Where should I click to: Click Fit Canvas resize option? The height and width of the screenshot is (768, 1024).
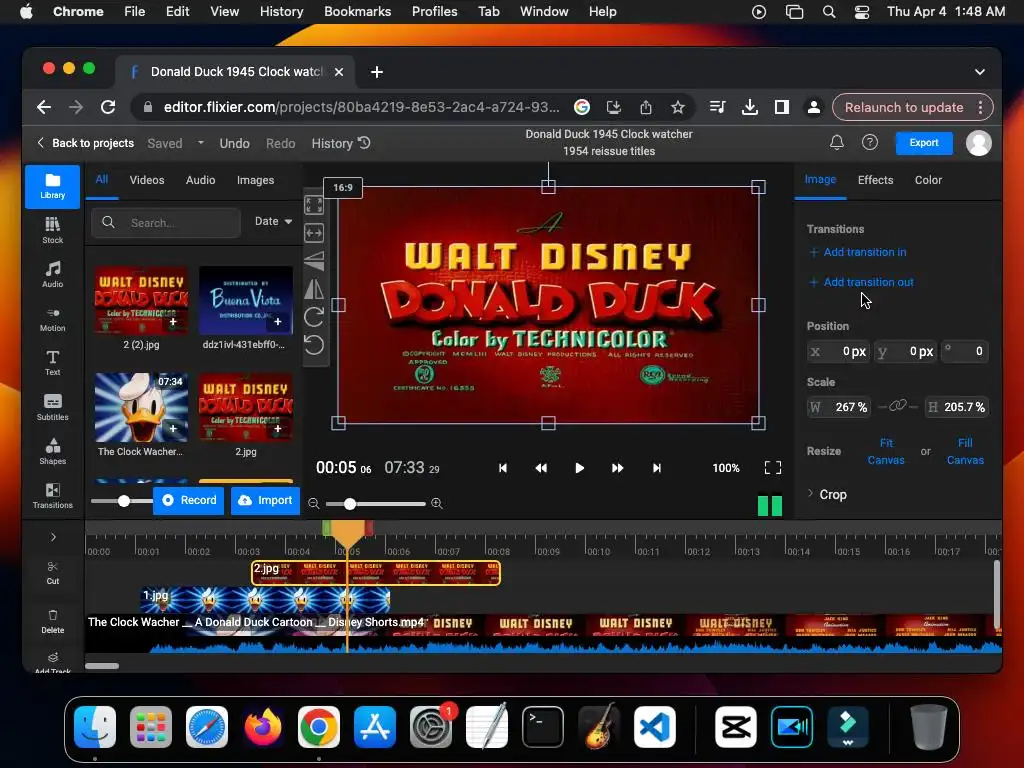tap(886, 451)
